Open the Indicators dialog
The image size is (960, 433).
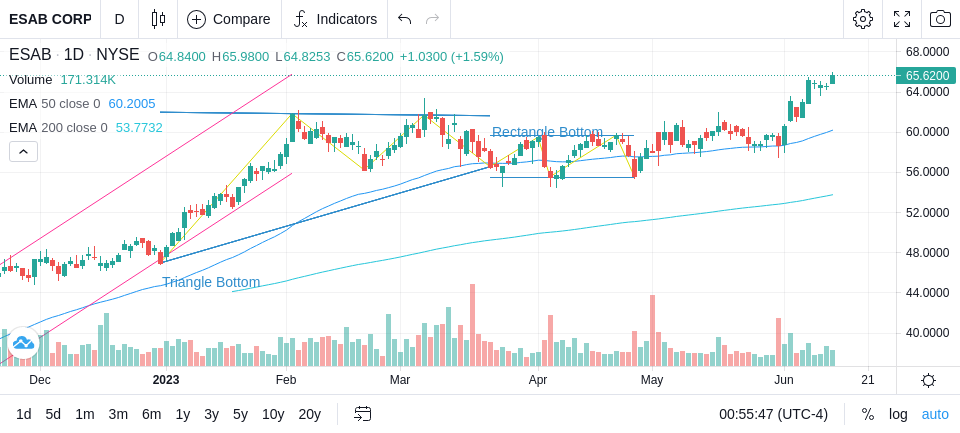335,19
